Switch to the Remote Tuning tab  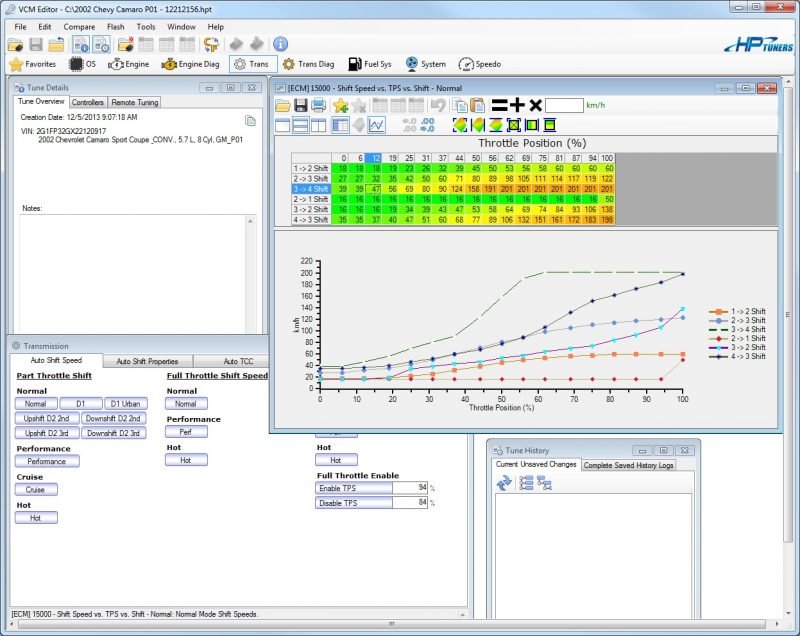point(134,102)
